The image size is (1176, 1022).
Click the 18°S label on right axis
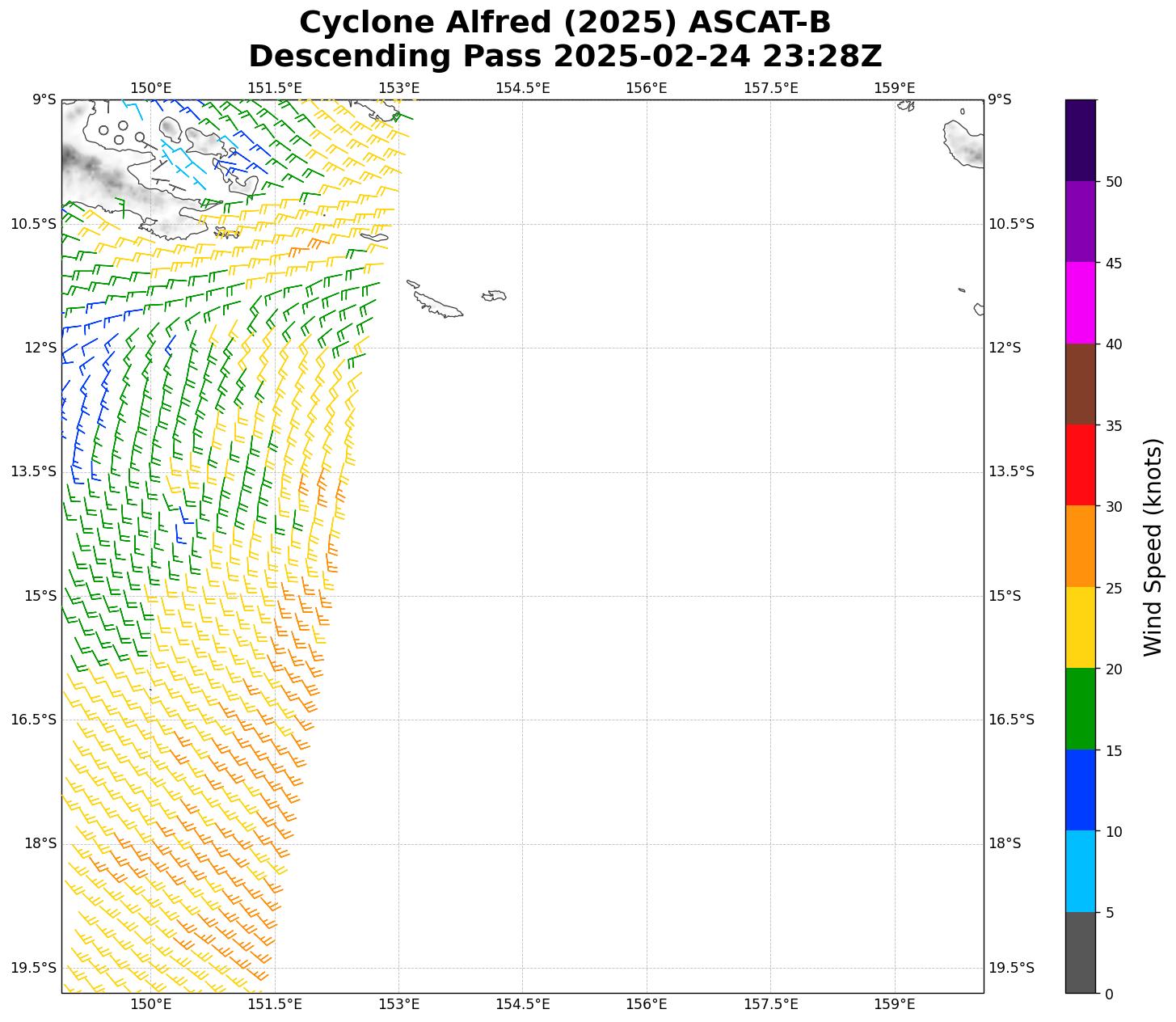(x=1005, y=843)
